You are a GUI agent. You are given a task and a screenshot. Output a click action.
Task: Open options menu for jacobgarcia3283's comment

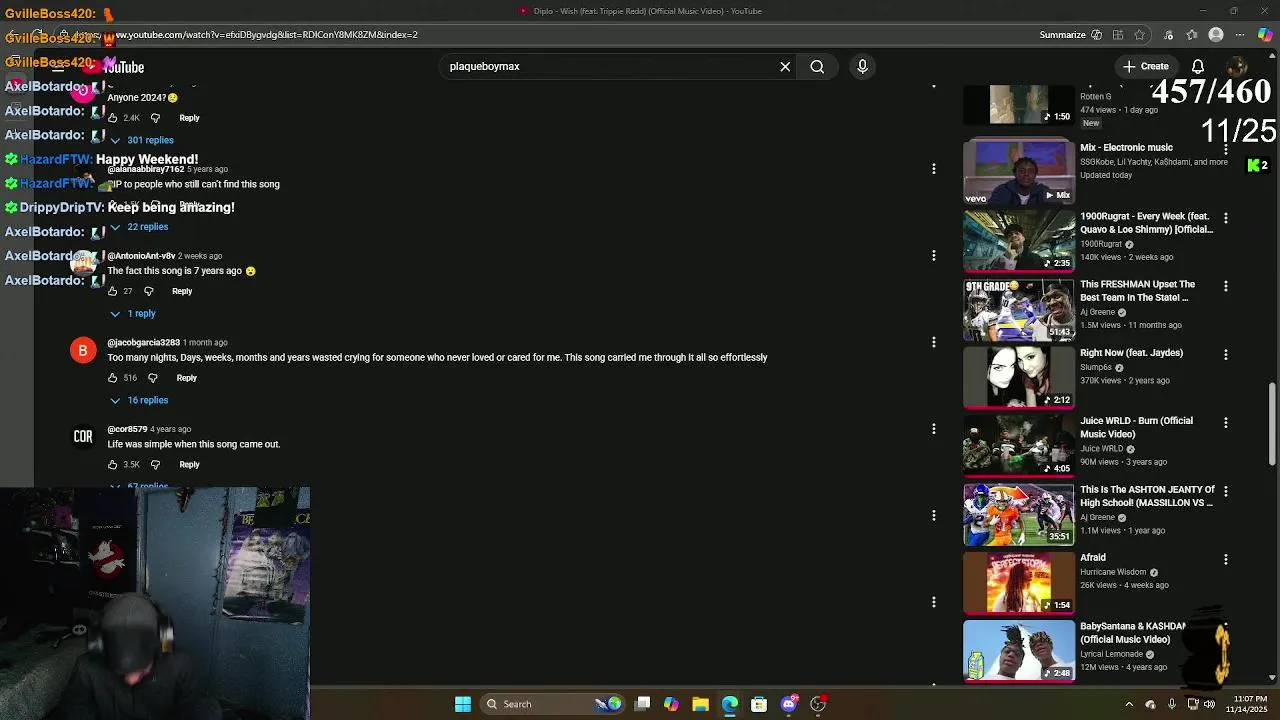click(x=933, y=342)
